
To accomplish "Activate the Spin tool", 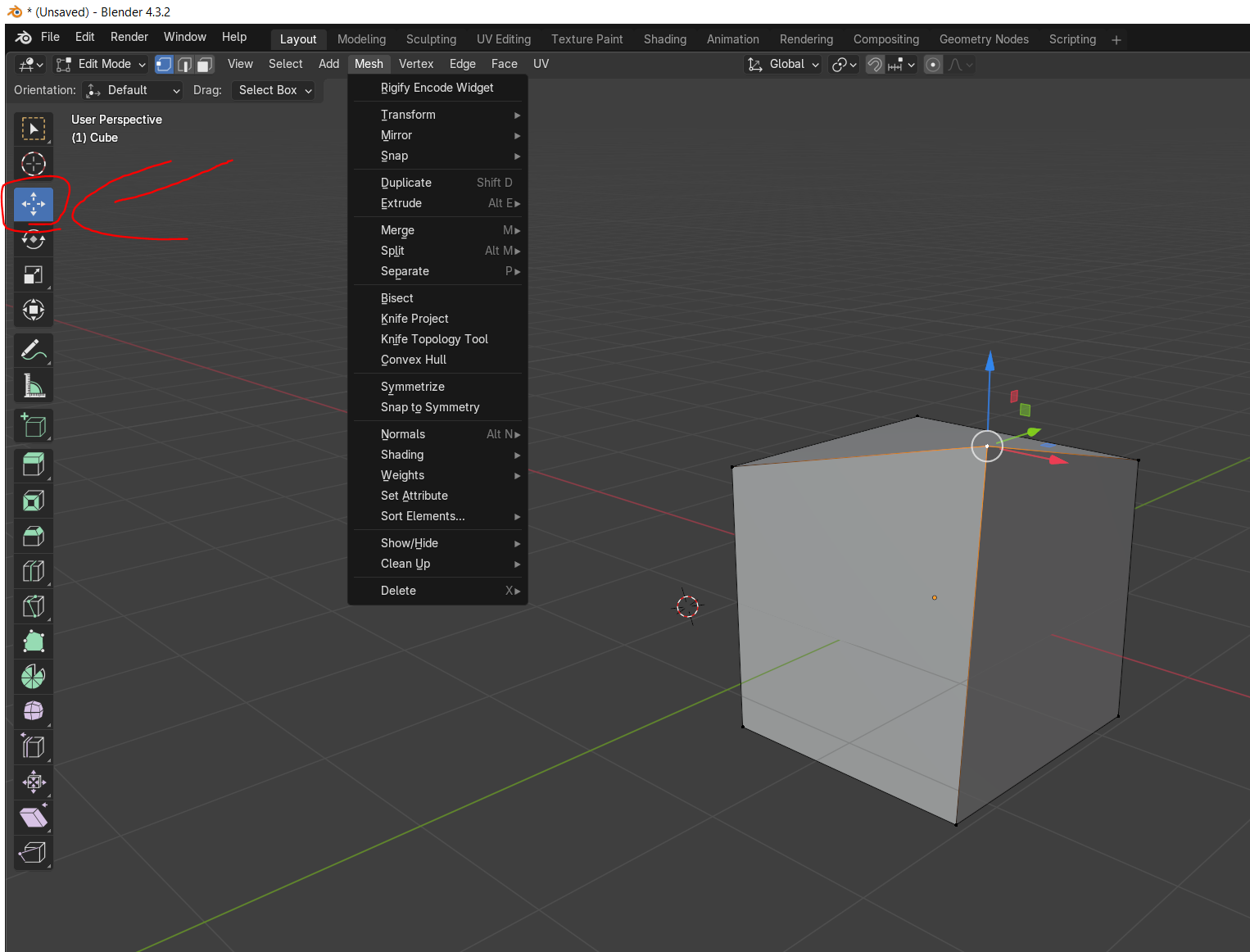I will point(33,677).
